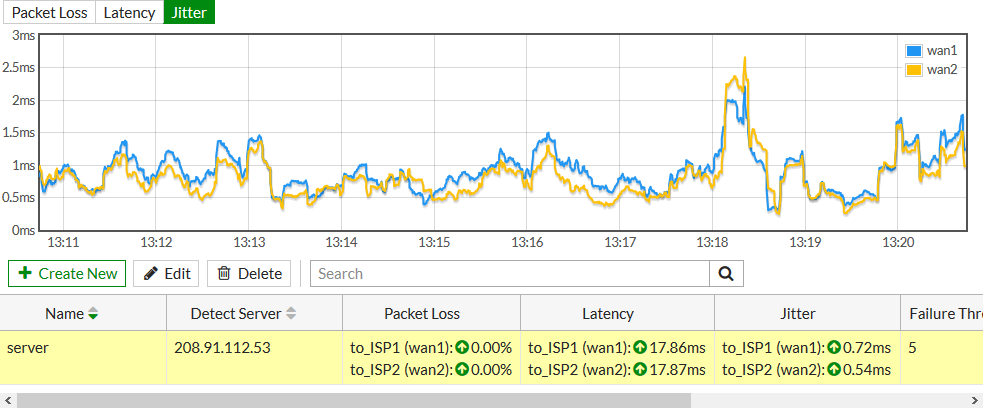Sort by the Detect Server column arrows

pos(291,314)
